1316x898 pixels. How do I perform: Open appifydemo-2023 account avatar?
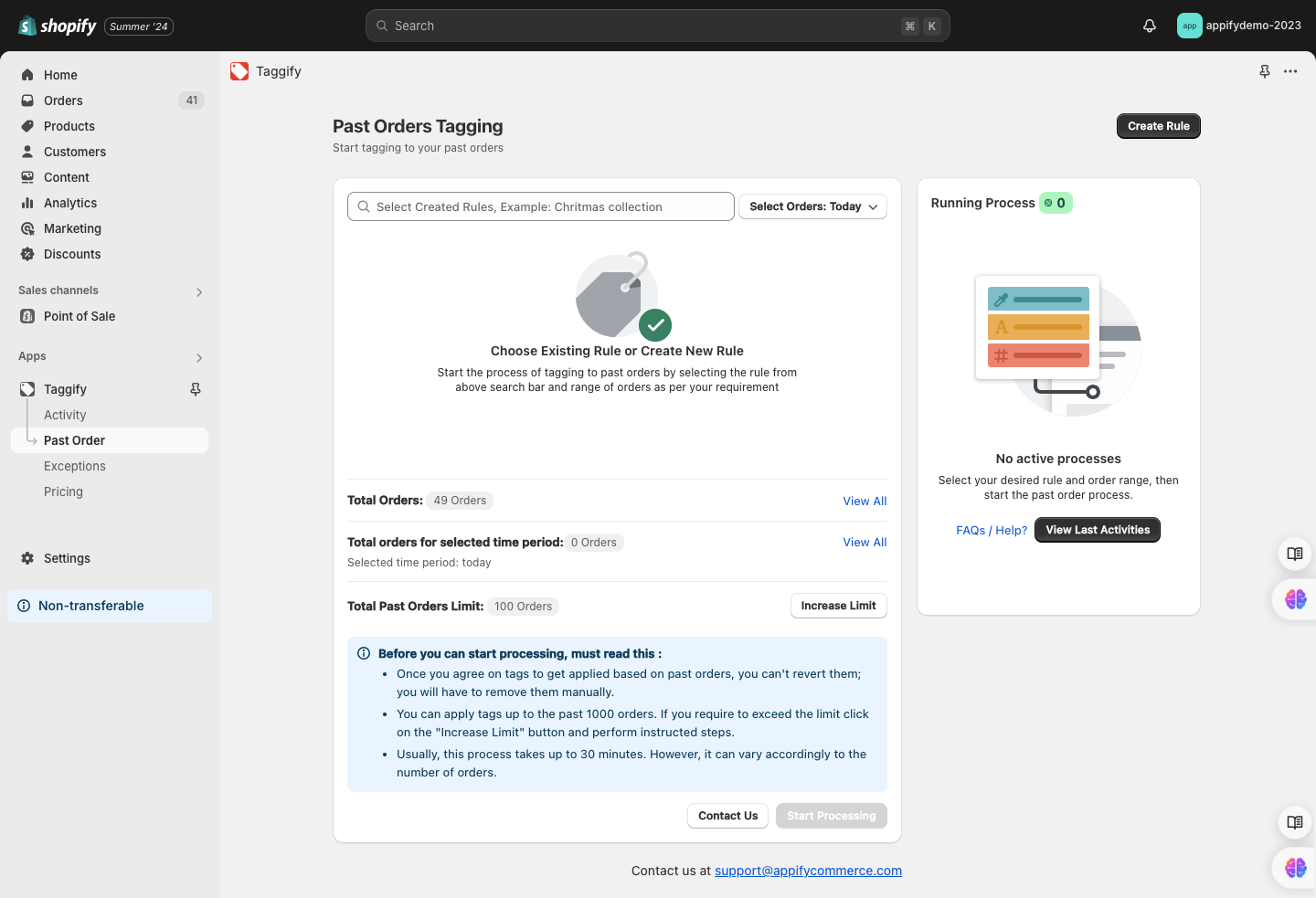coord(1189,26)
